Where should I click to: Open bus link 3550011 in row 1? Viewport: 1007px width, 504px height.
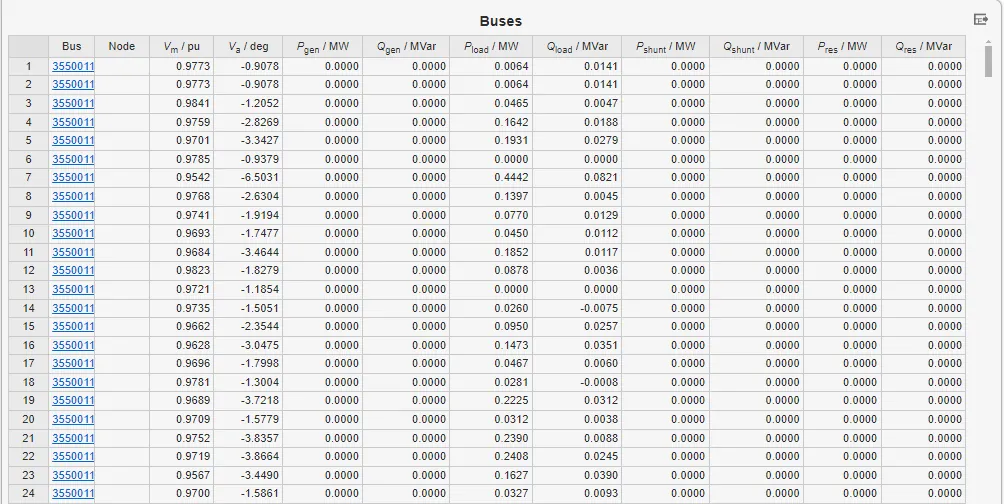click(73, 66)
